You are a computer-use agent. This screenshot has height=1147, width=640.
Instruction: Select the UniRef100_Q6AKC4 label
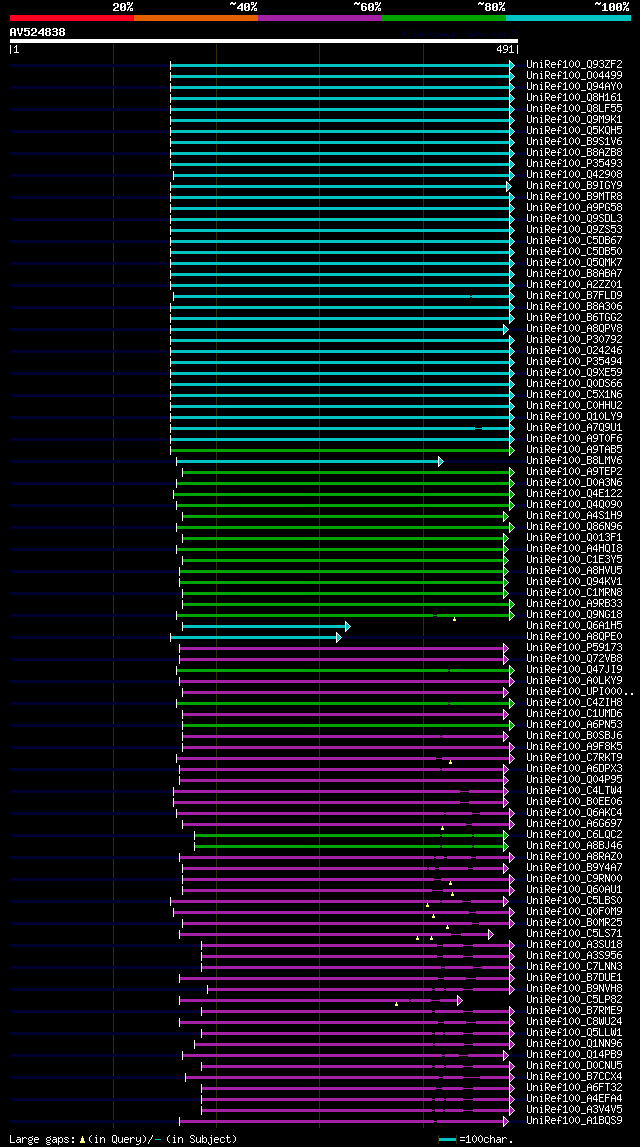click(x=574, y=813)
